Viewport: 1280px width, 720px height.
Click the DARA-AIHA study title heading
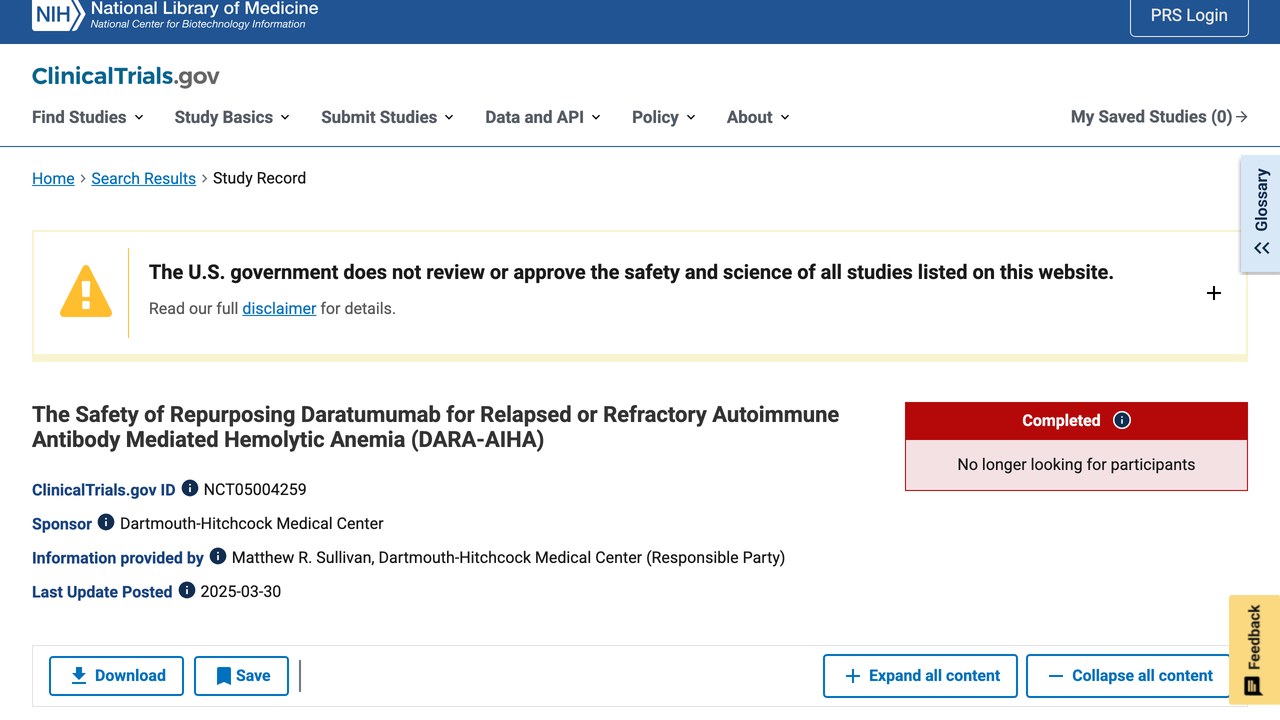point(436,427)
